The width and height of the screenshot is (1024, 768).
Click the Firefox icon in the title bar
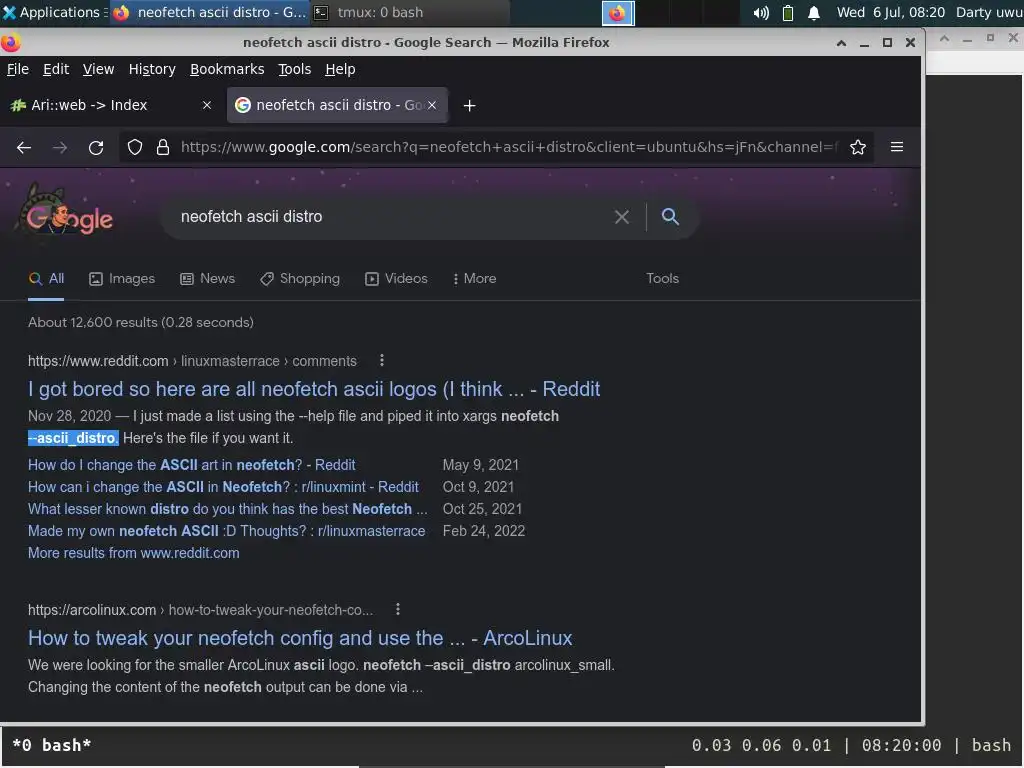(11, 42)
